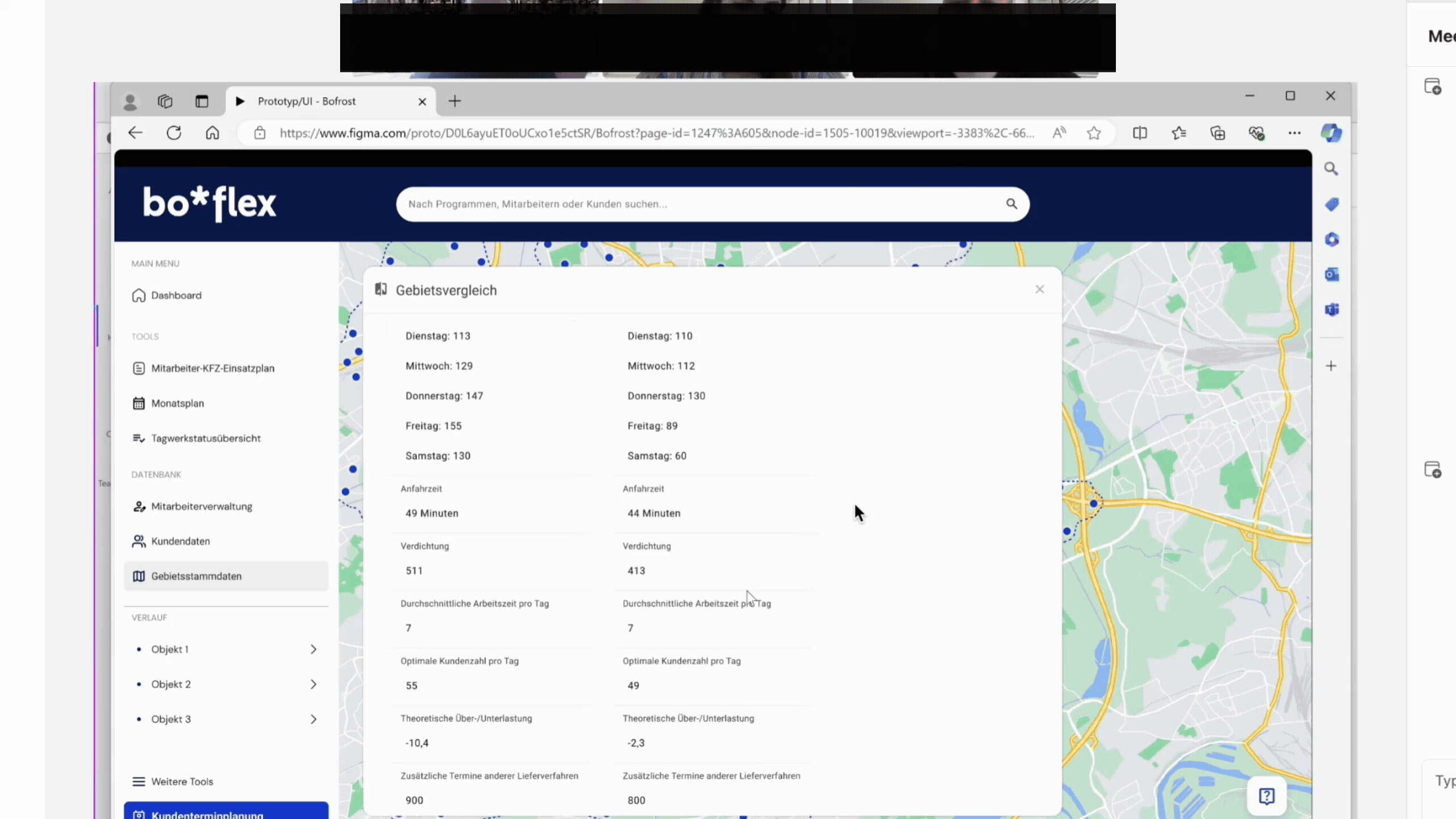The image size is (1456, 819).
Task: Open Microsoft Teams in the Edge sidebar
Action: pos(1332,310)
